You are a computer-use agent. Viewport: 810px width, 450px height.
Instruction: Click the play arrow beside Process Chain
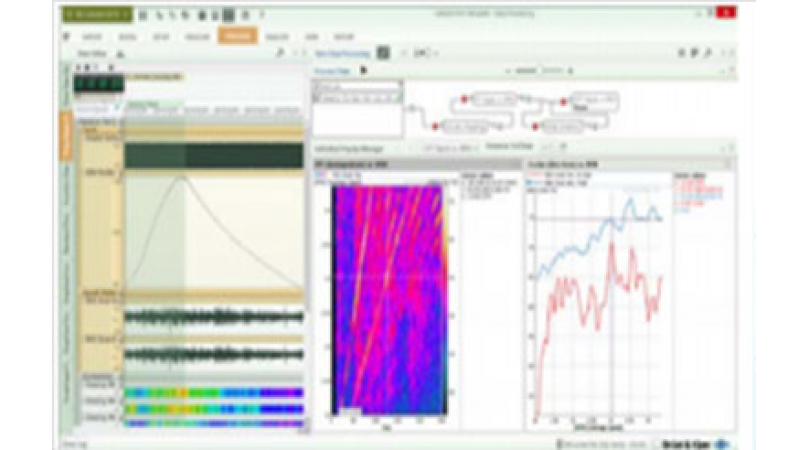pyautogui.click(x=363, y=71)
